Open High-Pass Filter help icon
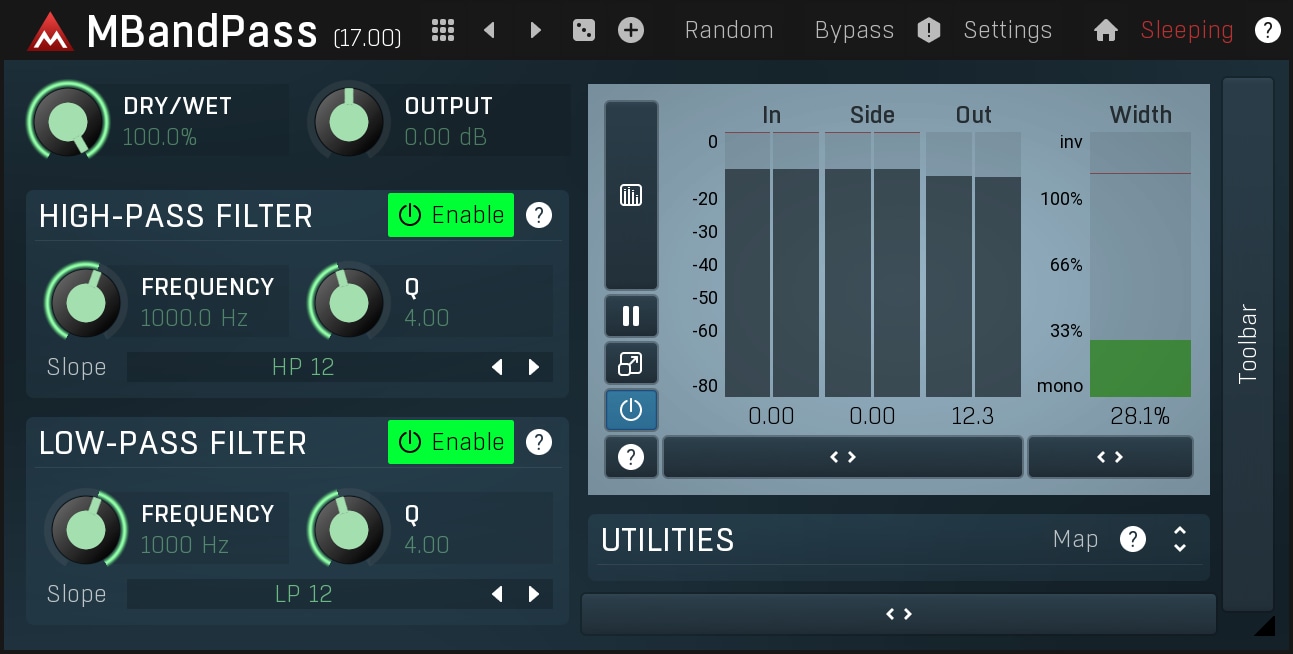This screenshot has width=1293, height=654. [539, 215]
